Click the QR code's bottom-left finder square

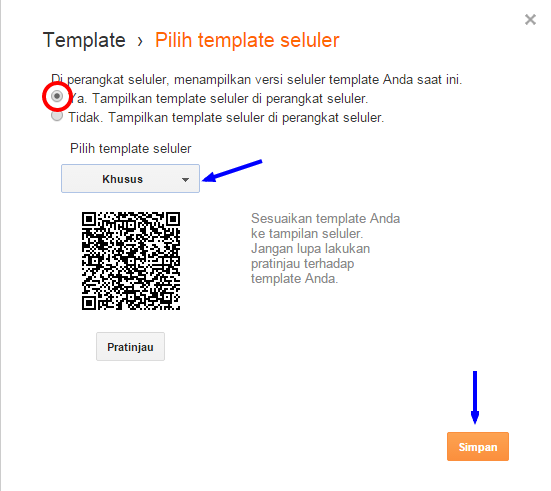click(89, 303)
